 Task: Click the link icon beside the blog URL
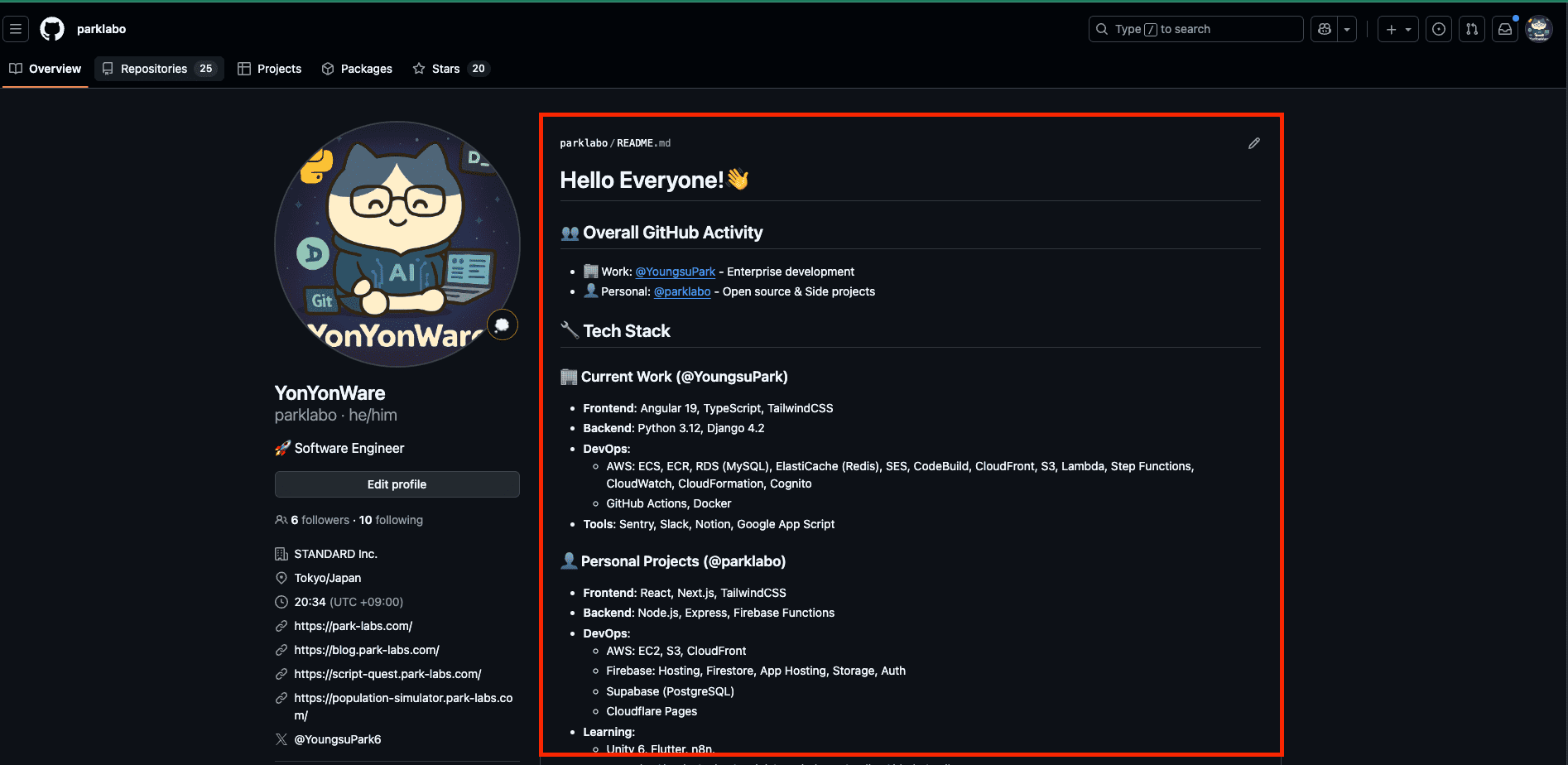[281, 650]
